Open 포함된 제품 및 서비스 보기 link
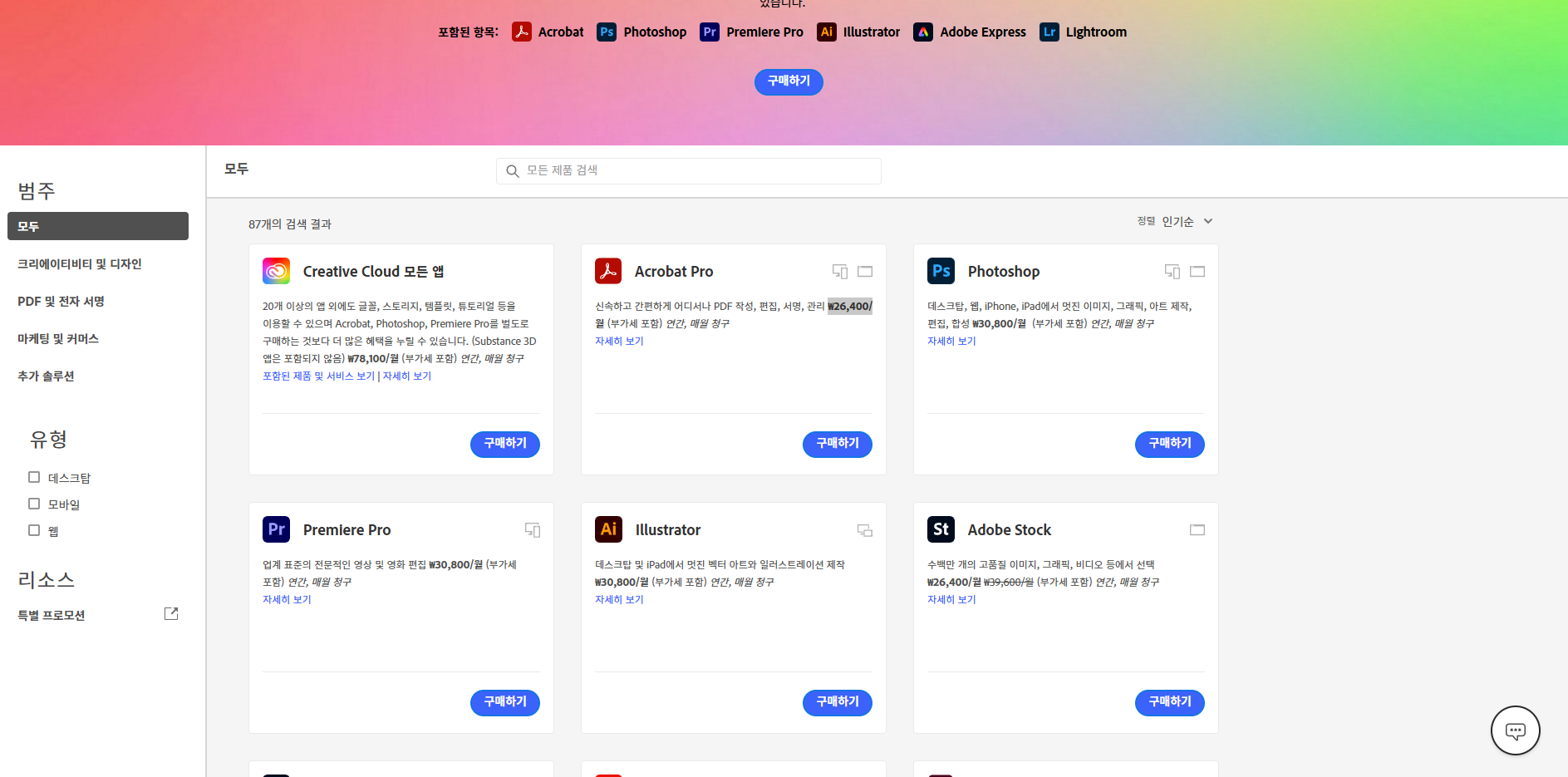1568x777 pixels. coord(319,376)
